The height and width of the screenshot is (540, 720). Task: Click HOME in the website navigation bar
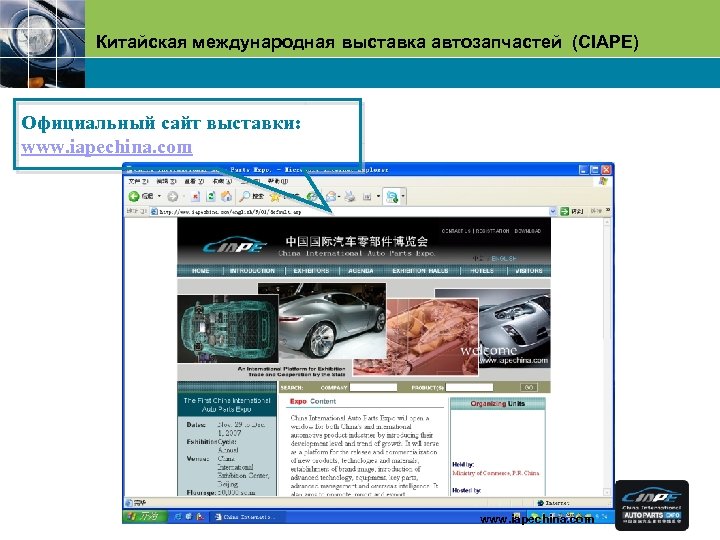[x=201, y=271]
